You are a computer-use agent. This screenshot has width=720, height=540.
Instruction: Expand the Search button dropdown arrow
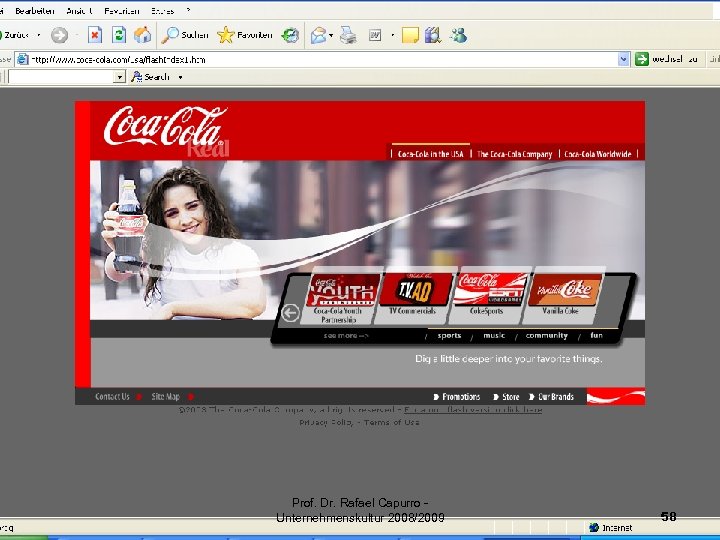(180, 77)
